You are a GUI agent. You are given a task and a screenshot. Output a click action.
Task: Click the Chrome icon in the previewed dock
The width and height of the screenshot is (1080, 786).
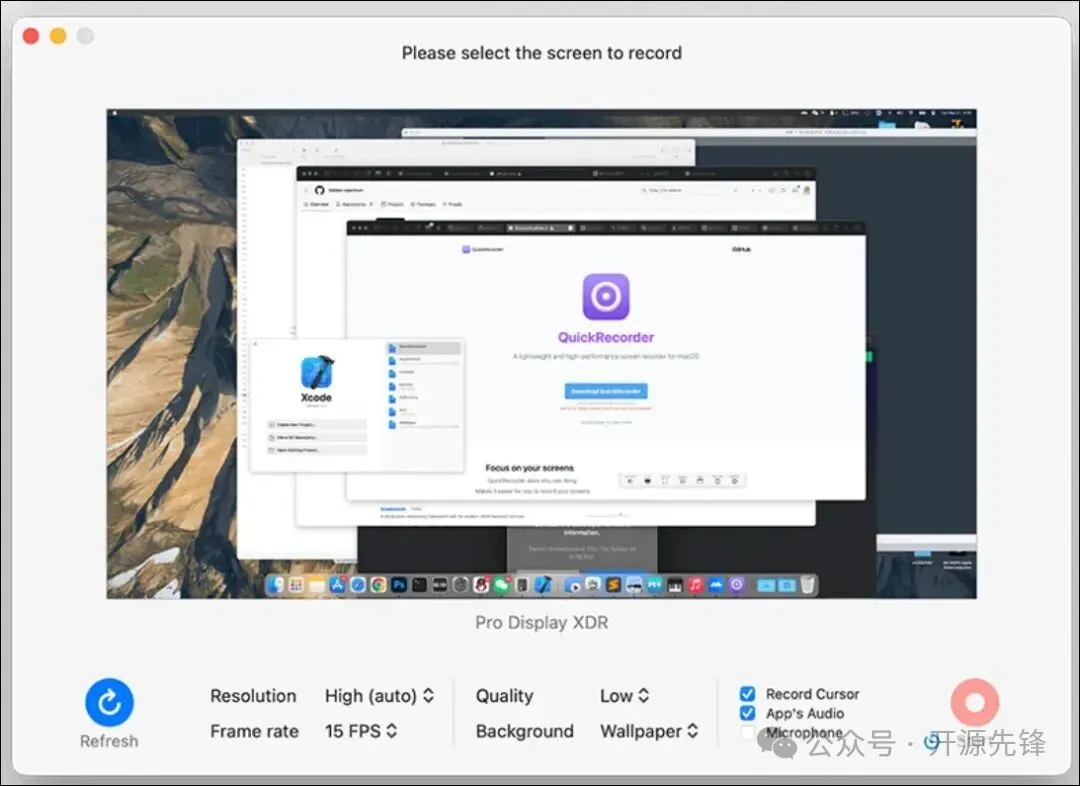click(x=378, y=585)
